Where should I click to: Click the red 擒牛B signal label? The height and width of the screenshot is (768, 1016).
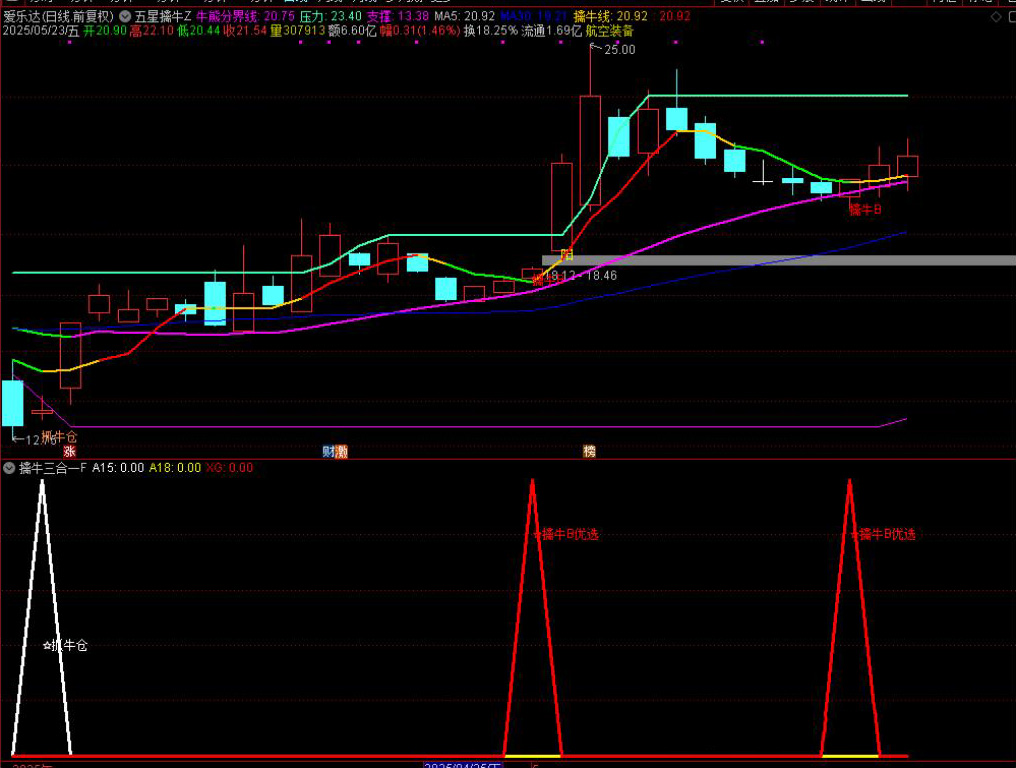pyautogui.click(x=865, y=210)
